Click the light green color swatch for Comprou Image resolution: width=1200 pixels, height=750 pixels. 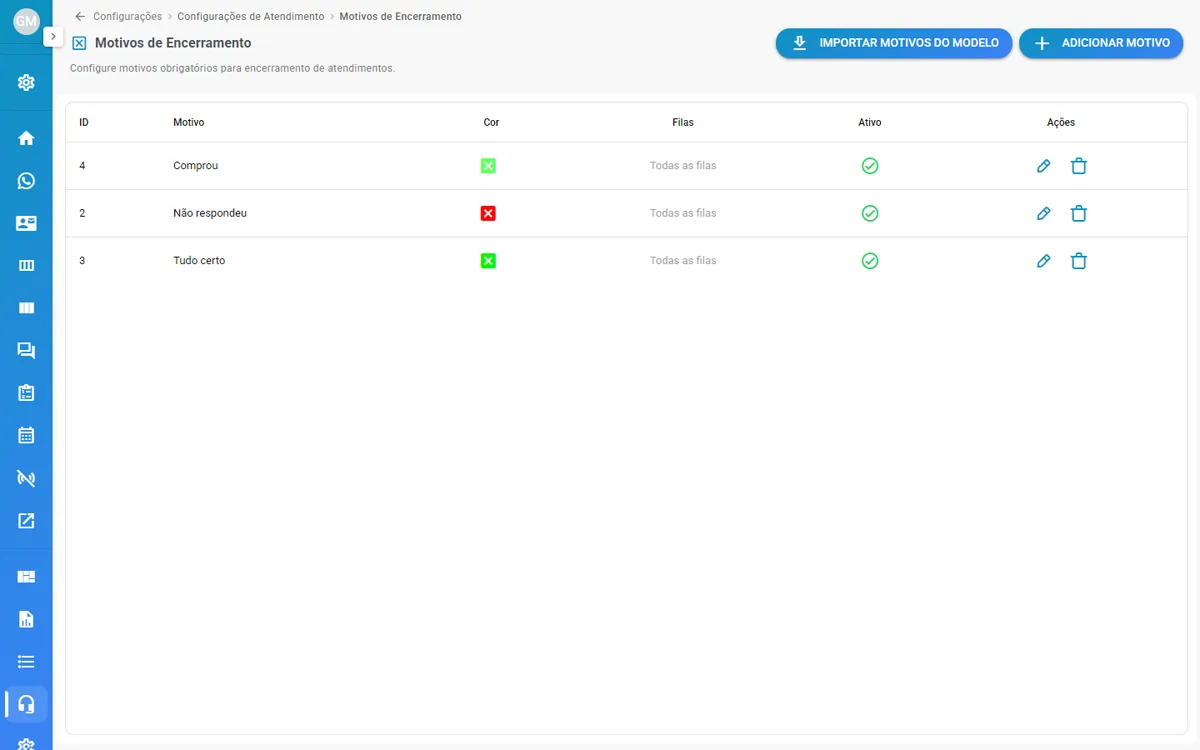pyautogui.click(x=488, y=166)
